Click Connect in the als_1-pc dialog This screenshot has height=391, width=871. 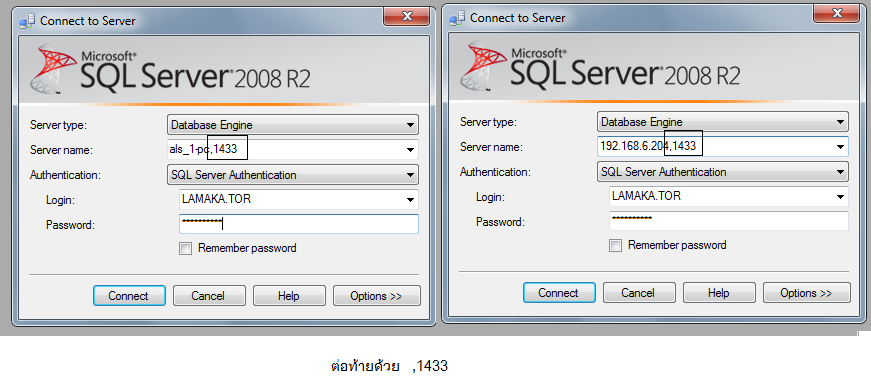tap(129, 296)
